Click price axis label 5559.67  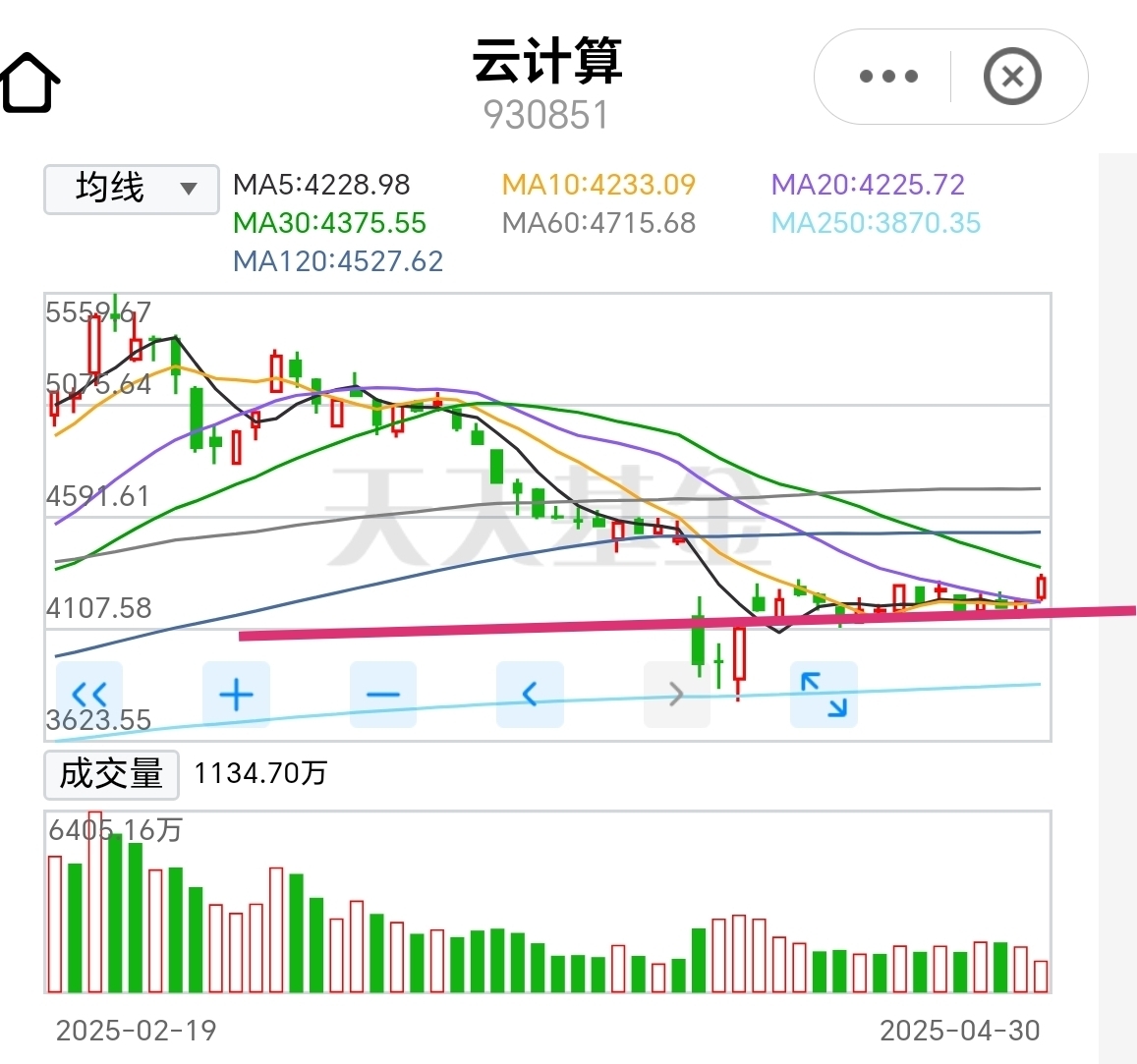[98, 312]
